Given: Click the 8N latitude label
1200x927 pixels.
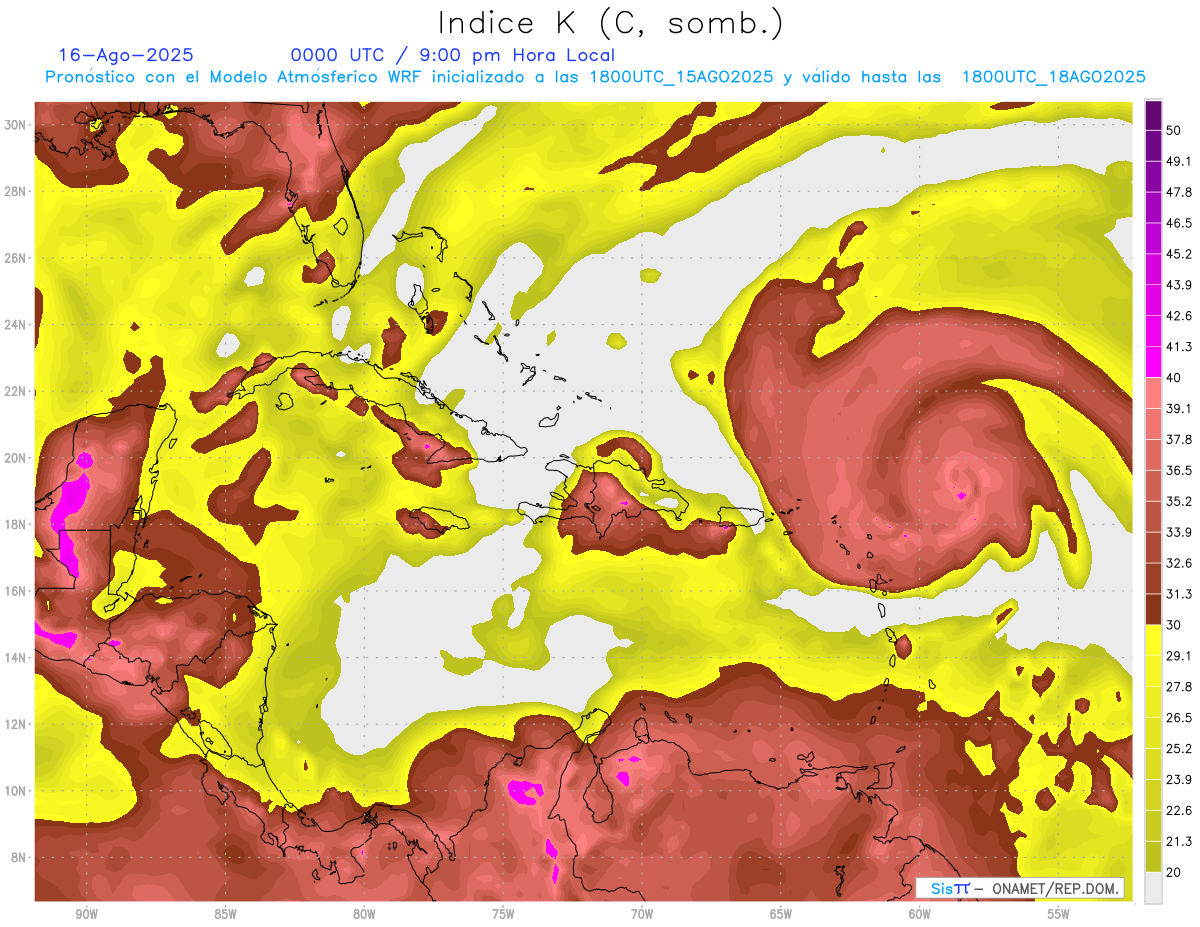Looking at the screenshot, I should [x=19, y=858].
